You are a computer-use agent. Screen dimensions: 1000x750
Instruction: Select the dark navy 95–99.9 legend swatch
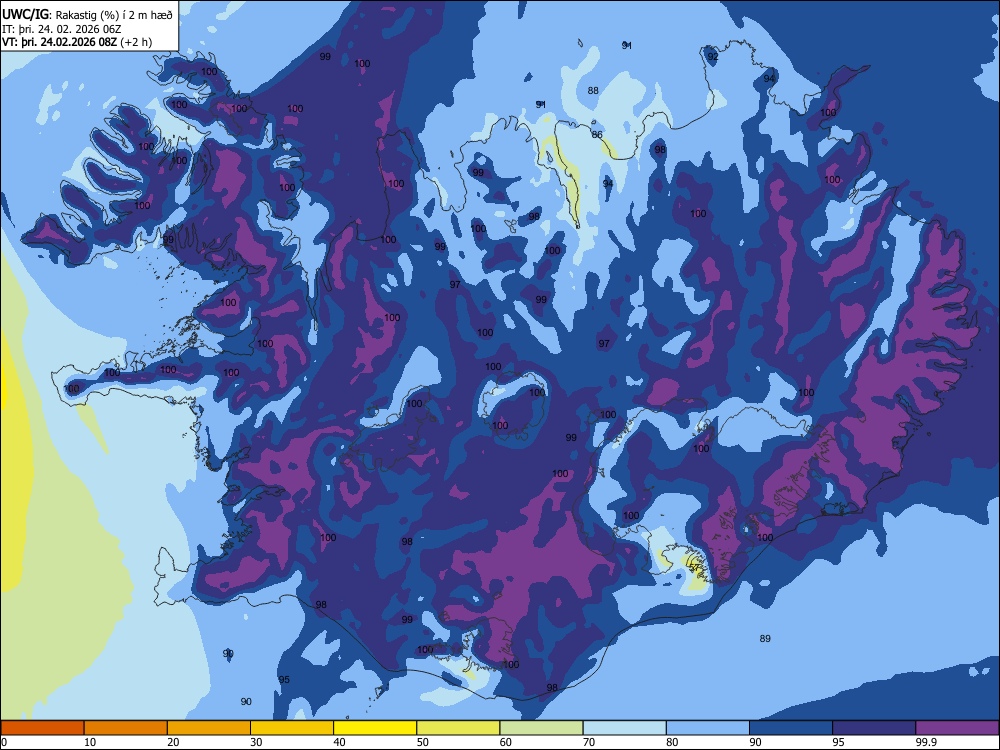pyautogui.click(x=874, y=728)
